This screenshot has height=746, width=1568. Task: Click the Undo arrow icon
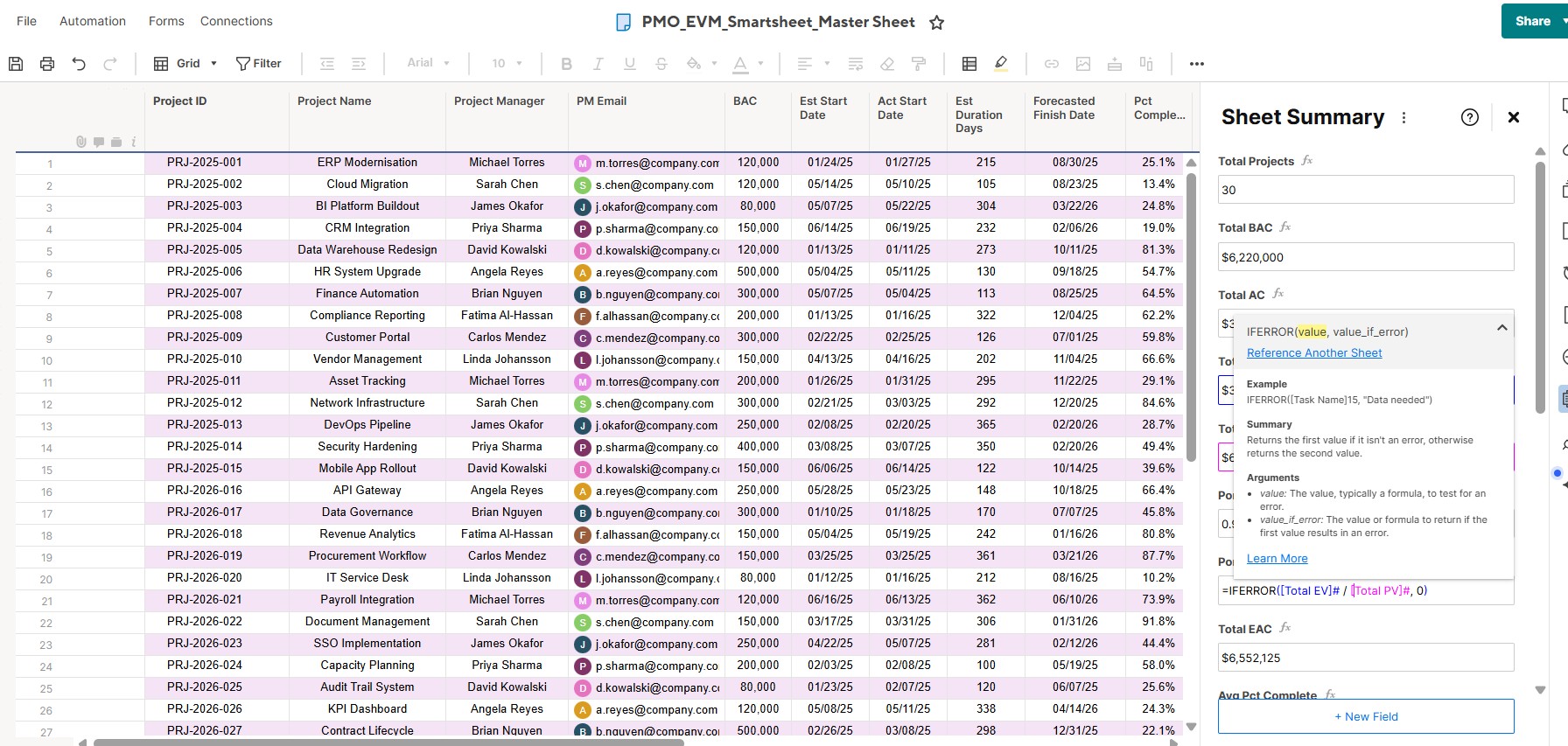(79, 64)
